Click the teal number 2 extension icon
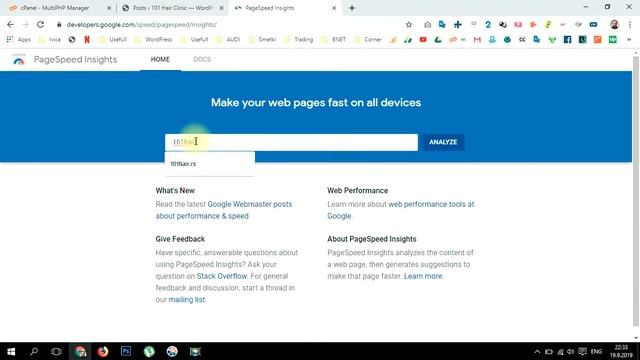Screen dimensions: 640x360 [488, 24]
